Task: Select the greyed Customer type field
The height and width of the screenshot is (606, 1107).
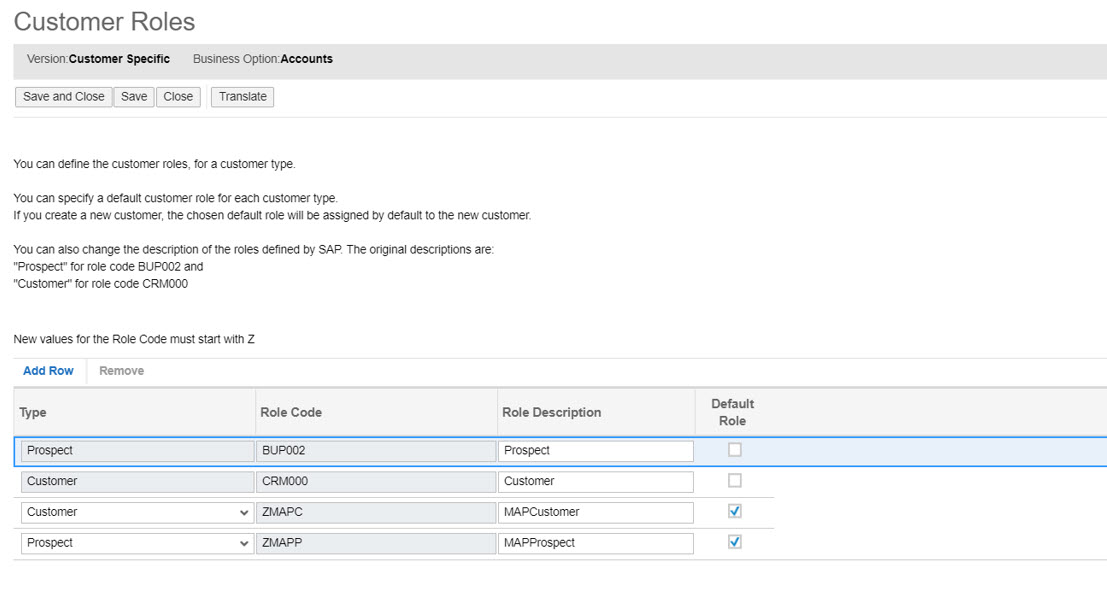Action: [x=137, y=482]
